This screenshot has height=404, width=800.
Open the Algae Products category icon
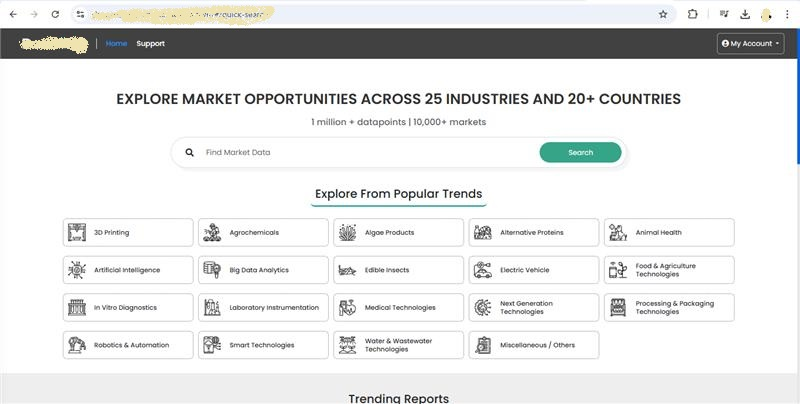coord(346,232)
